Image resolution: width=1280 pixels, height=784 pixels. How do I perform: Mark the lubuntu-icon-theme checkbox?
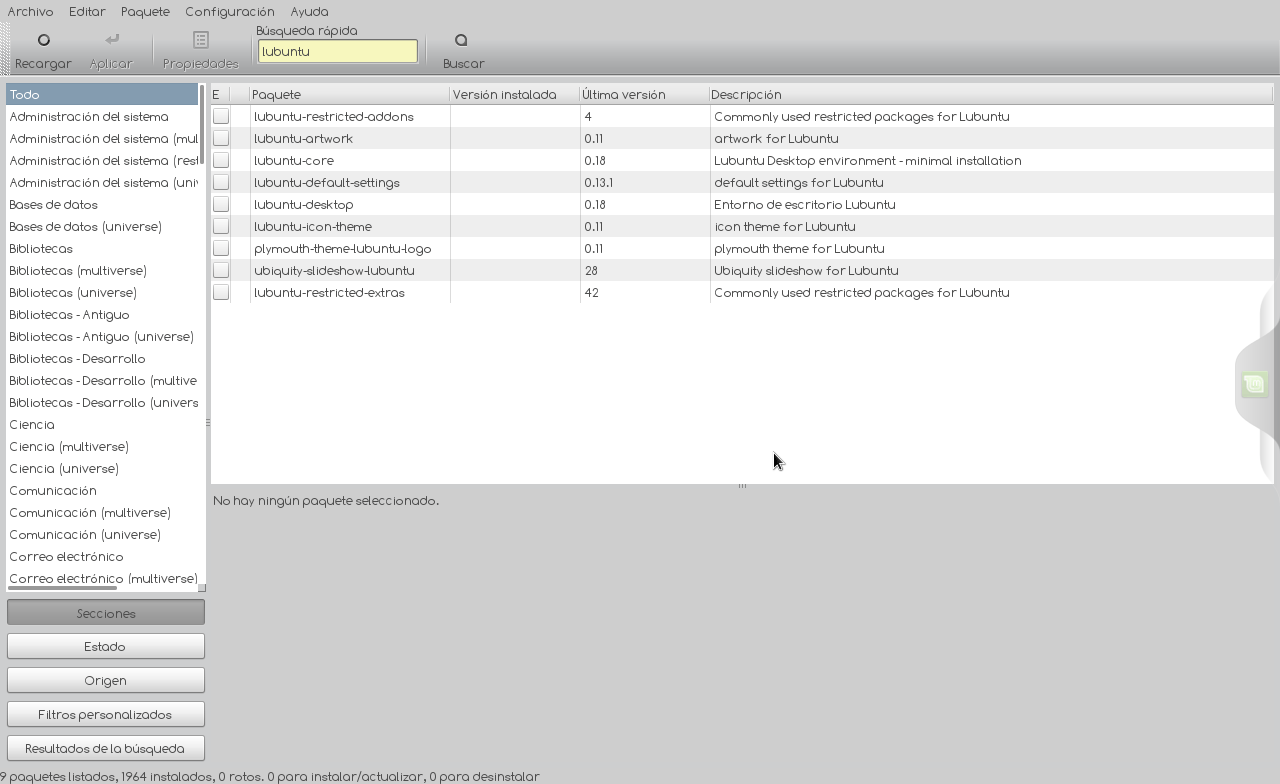tap(221, 226)
